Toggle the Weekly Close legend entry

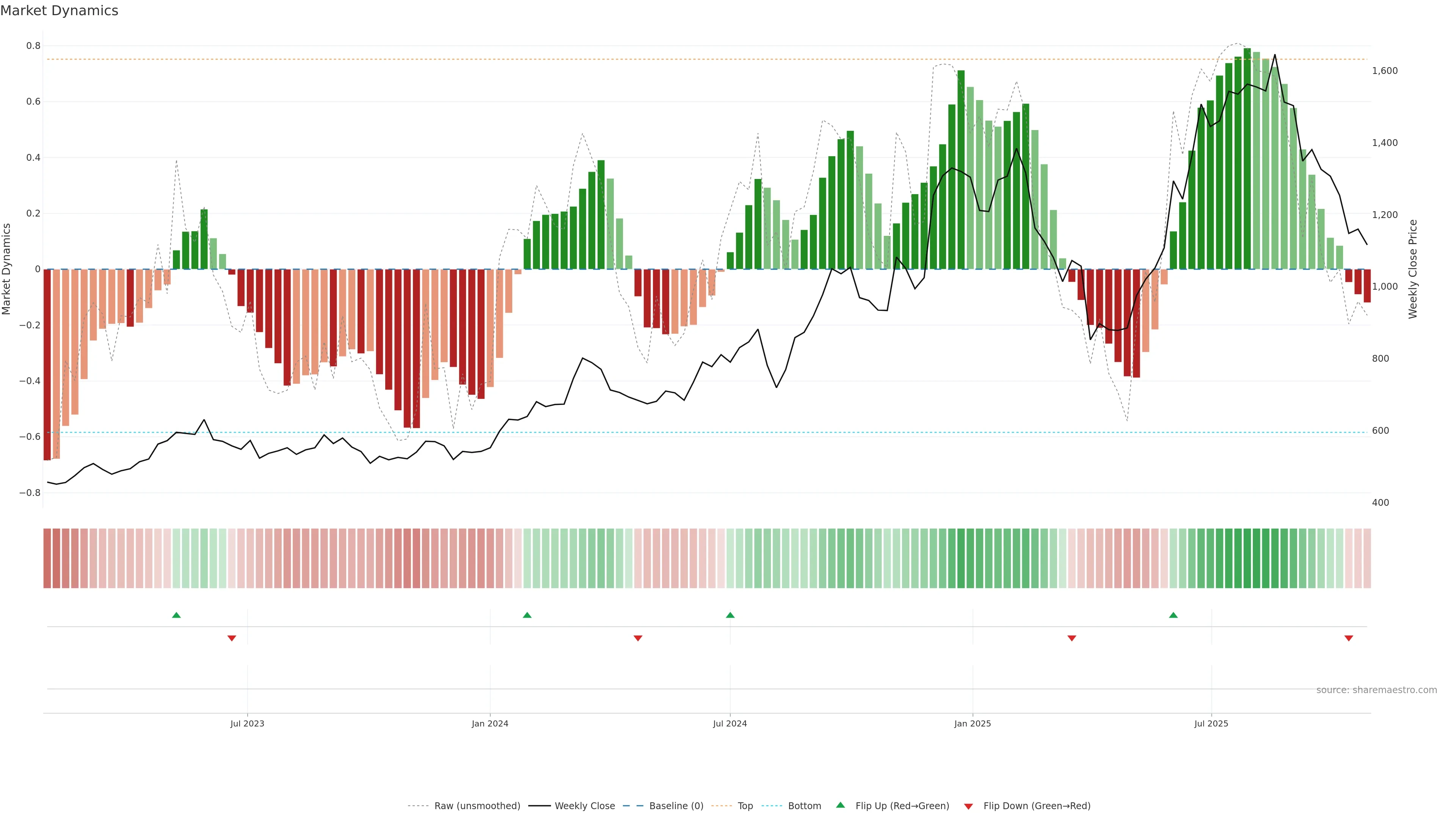(584, 806)
